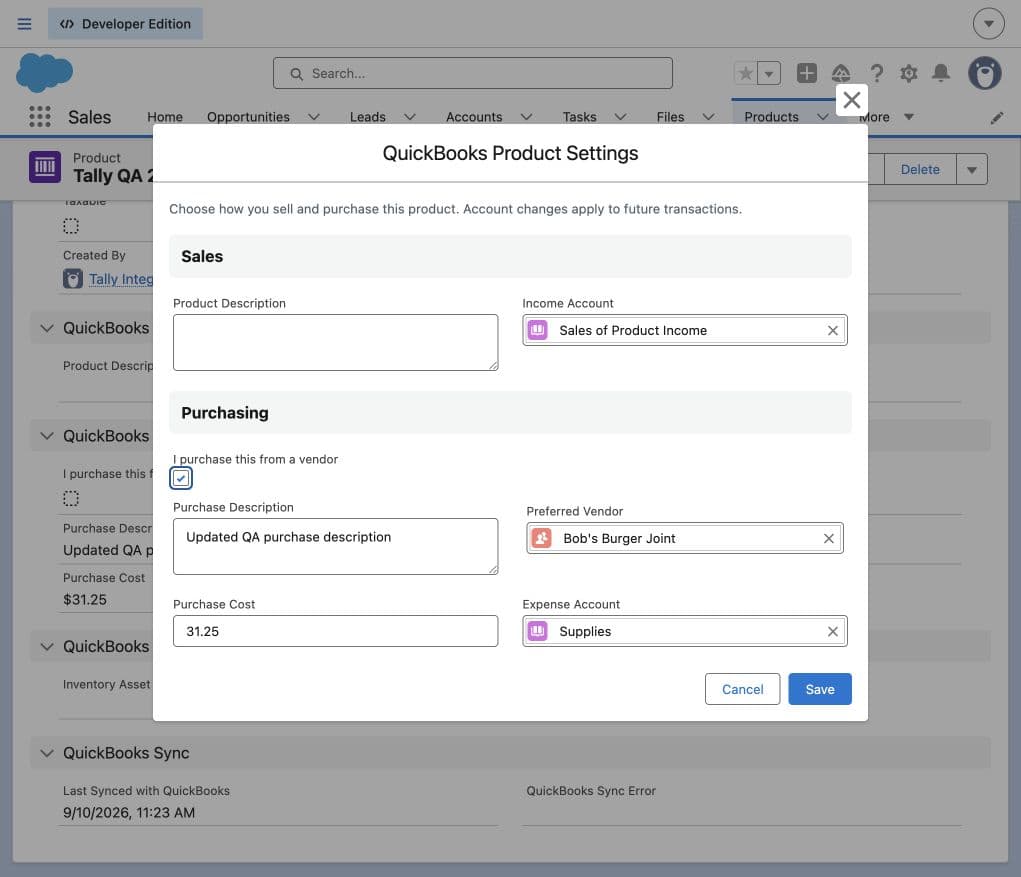Screen dimensions: 1021x877
Task: Go to the Home tab
Action: click(165, 117)
